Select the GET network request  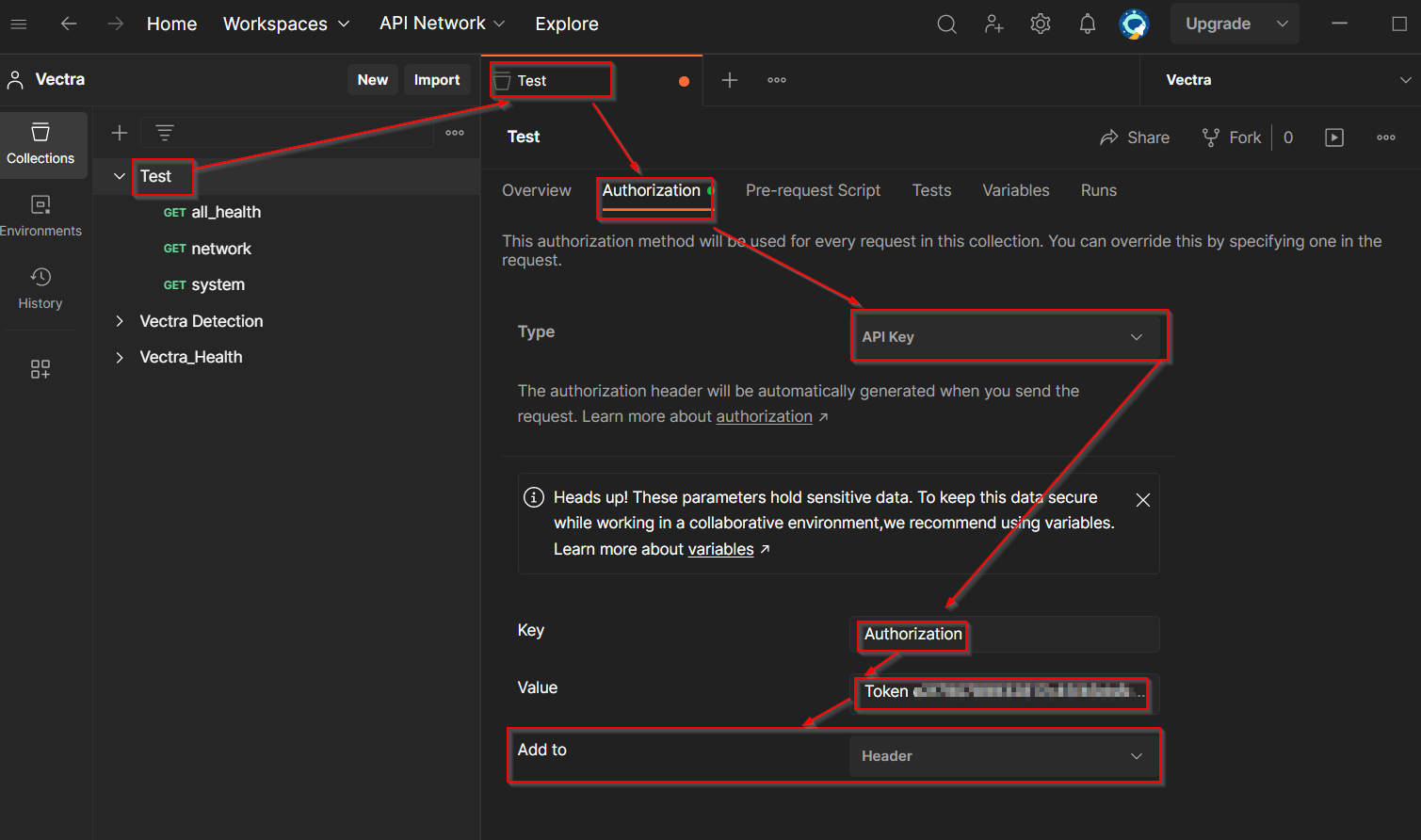click(x=220, y=248)
